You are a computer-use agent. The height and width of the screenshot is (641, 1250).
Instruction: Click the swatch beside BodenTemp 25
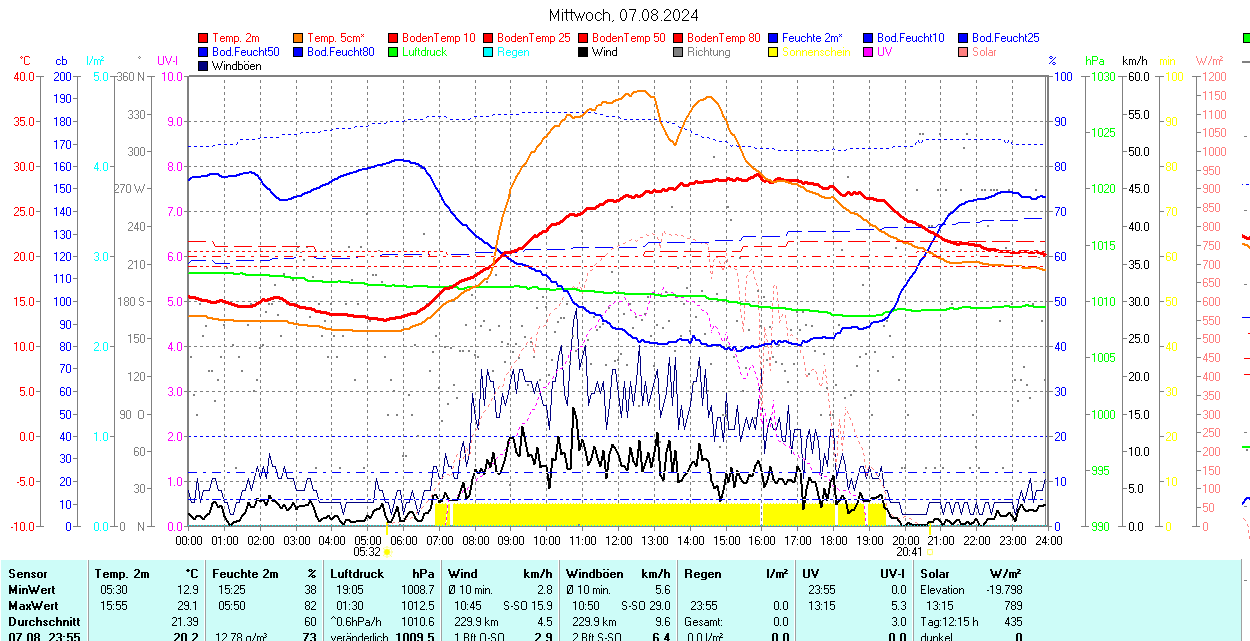point(489,38)
